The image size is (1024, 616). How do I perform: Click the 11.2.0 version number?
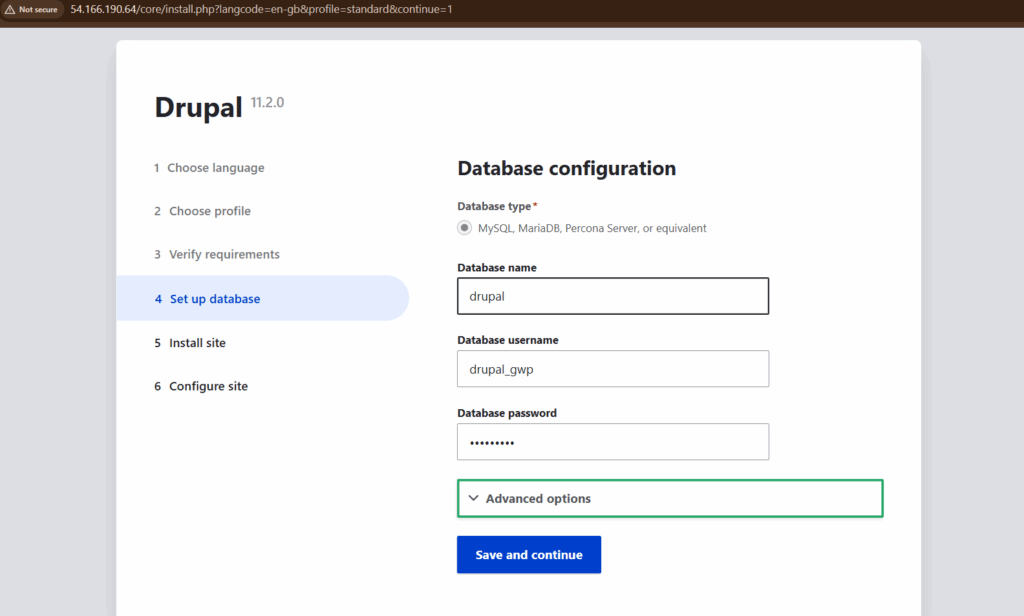coord(267,103)
